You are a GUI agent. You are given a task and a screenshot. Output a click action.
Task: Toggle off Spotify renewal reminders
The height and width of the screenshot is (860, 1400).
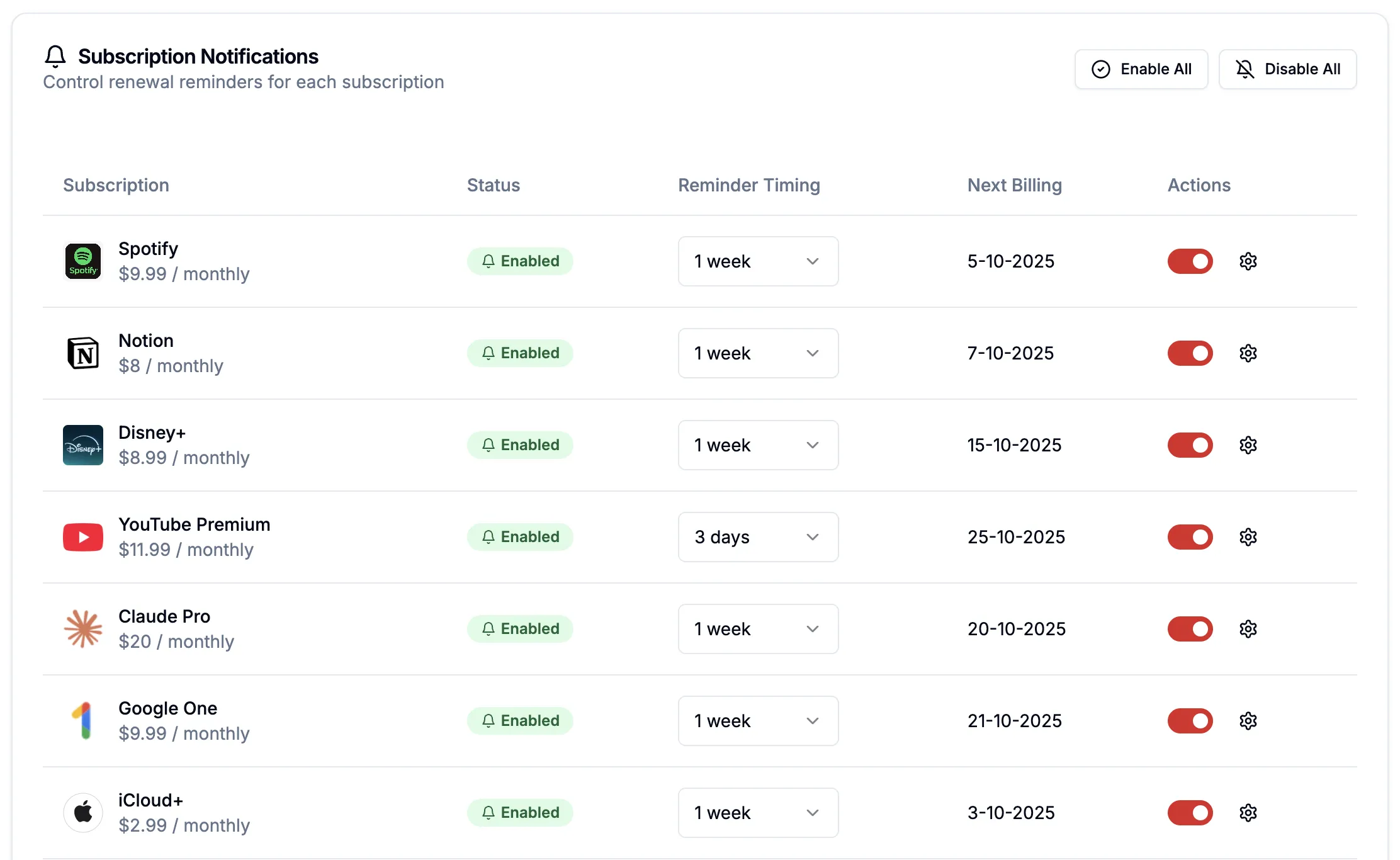coord(1190,261)
